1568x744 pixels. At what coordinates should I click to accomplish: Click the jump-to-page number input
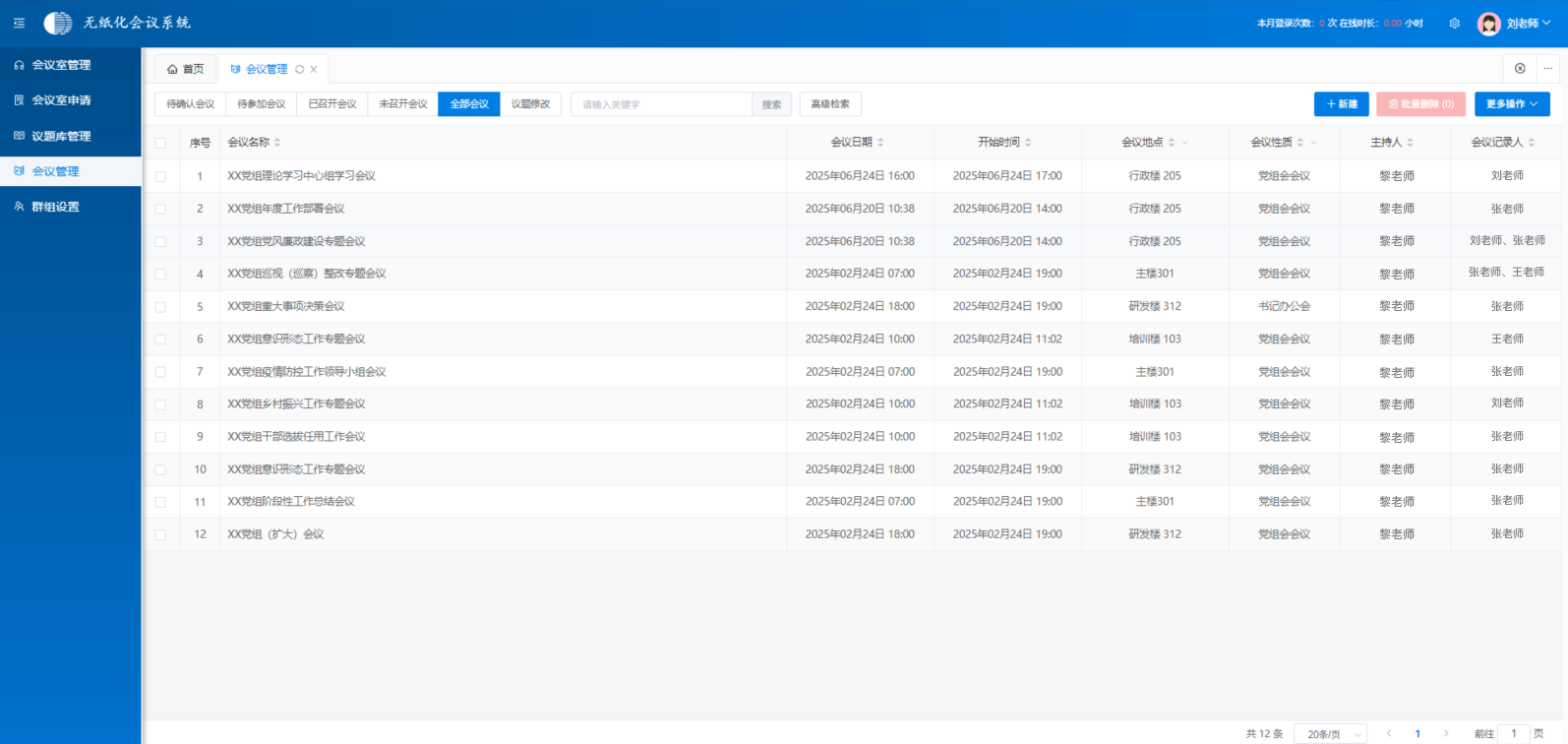click(1514, 733)
